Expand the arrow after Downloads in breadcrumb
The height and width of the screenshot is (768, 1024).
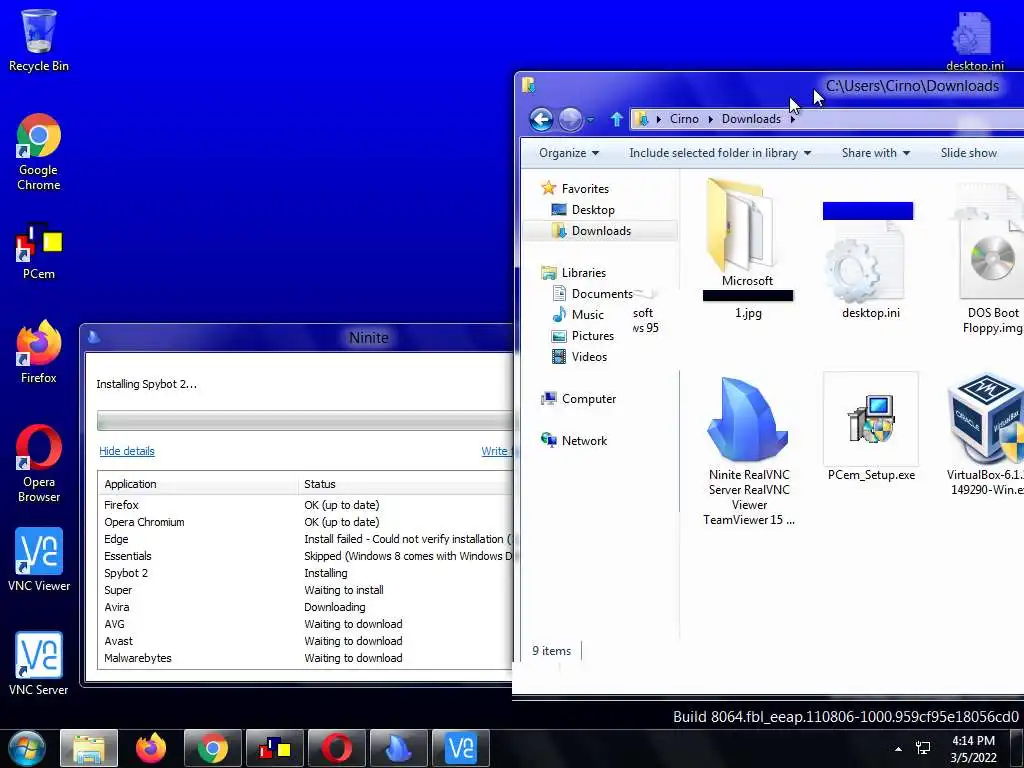792,119
